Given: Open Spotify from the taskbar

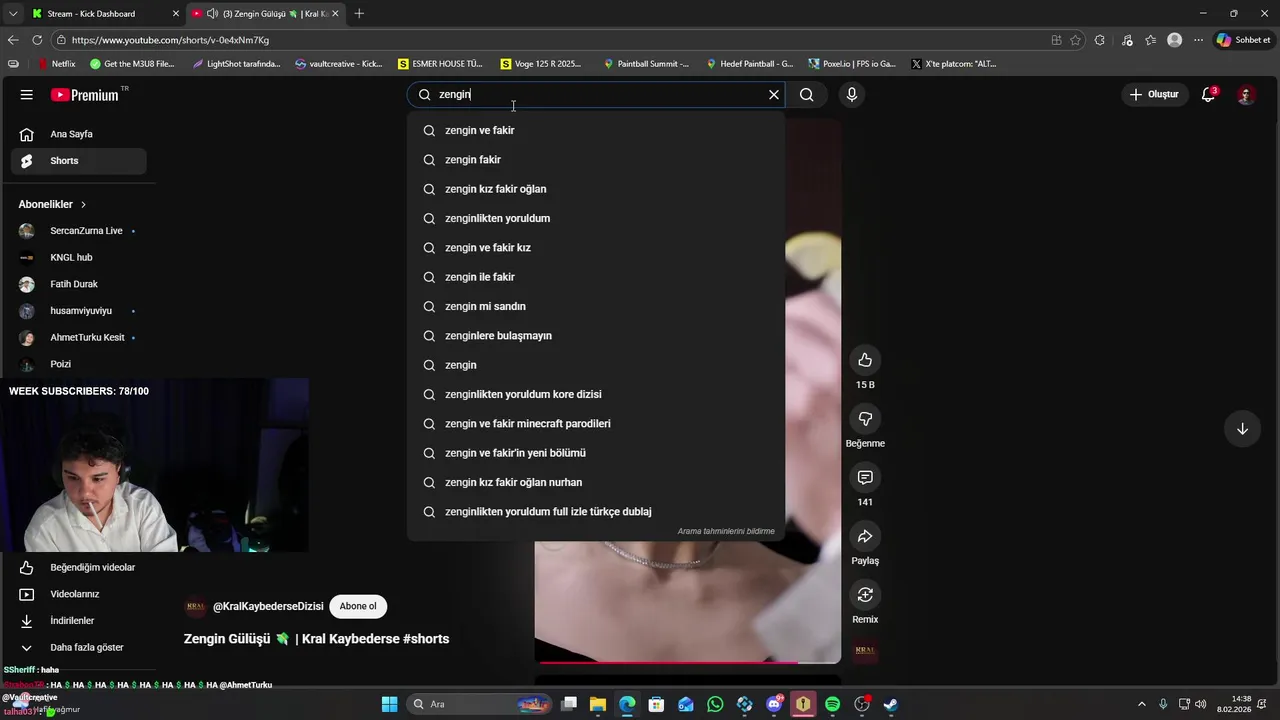Looking at the screenshot, I should (x=832, y=705).
